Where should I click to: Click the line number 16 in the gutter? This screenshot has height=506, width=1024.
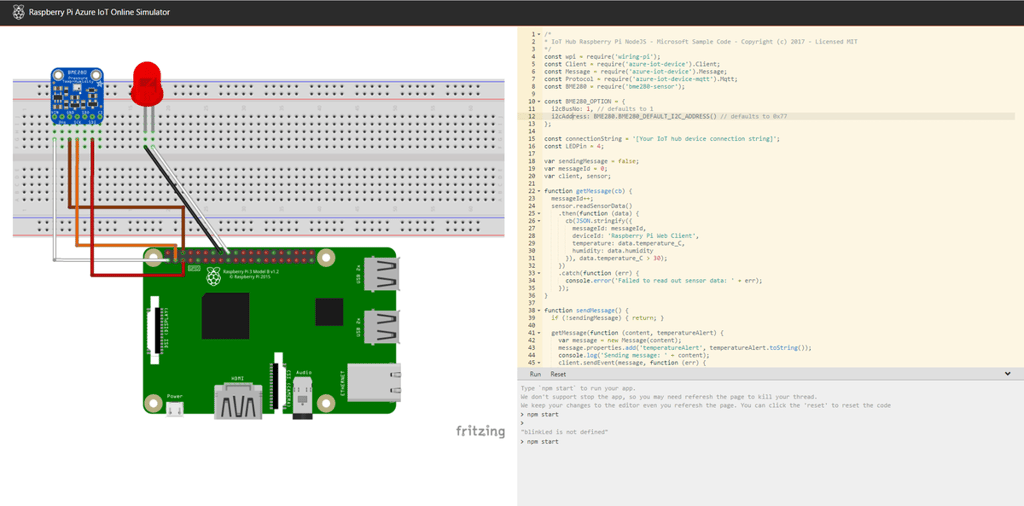click(x=533, y=146)
